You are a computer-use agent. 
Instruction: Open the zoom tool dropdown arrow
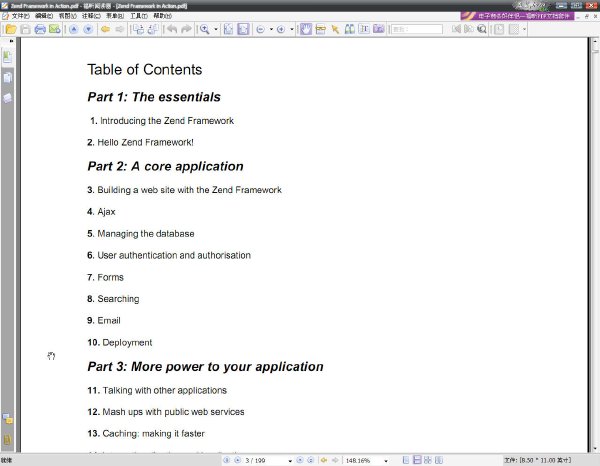216,29
